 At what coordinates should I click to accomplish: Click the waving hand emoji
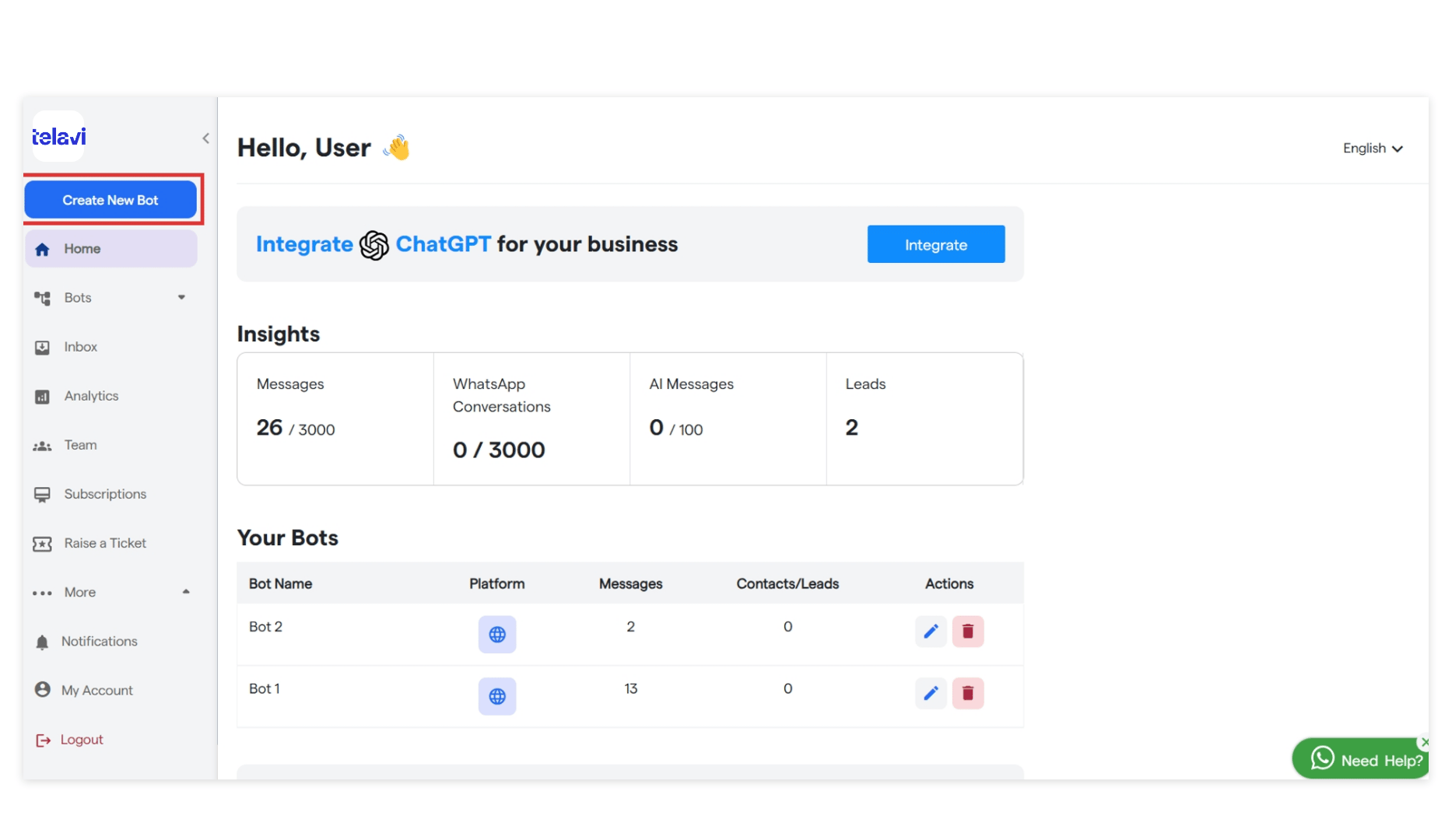click(x=397, y=147)
